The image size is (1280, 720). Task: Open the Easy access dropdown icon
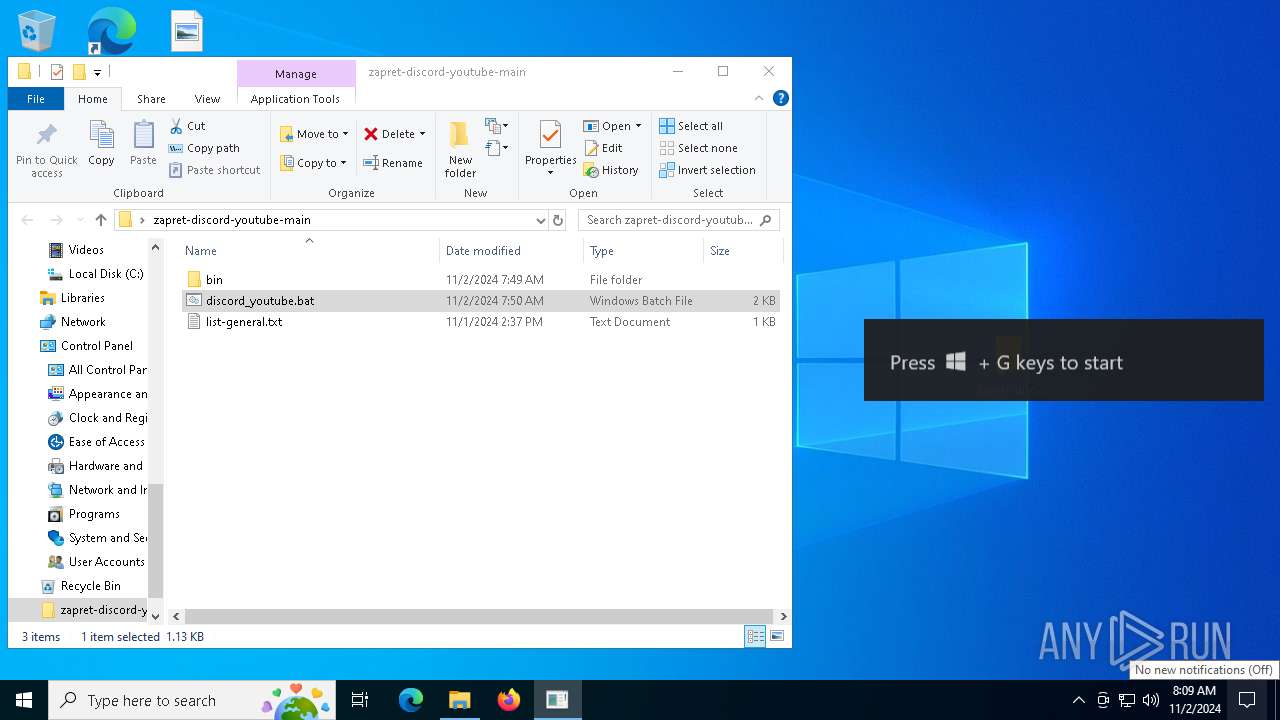(497, 148)
